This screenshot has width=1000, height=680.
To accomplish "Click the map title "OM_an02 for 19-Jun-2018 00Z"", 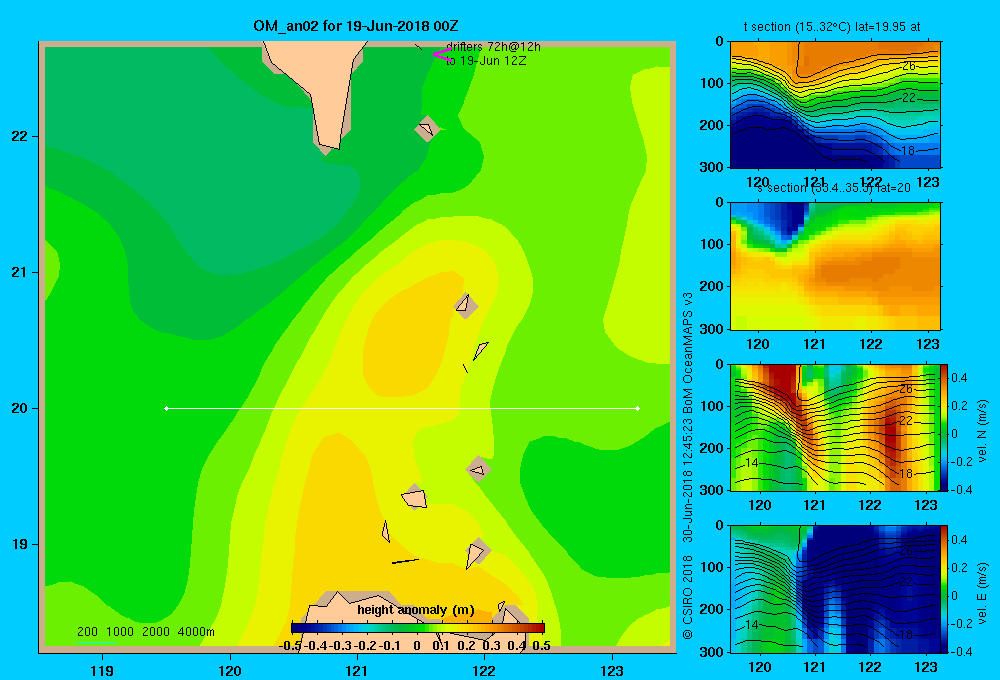I will [356, 26].
